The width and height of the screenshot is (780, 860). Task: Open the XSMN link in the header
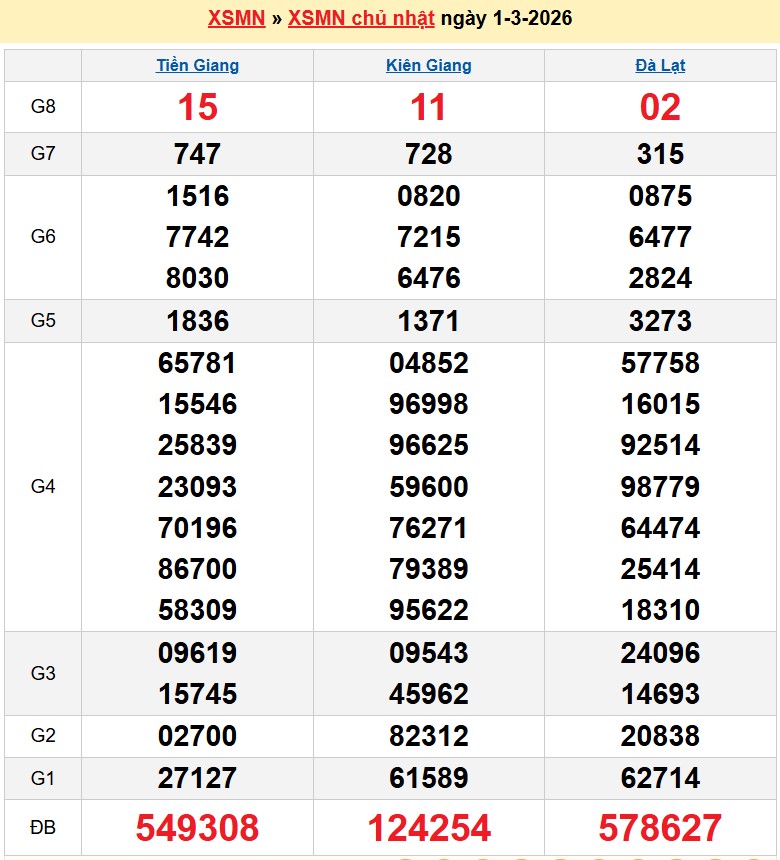tap(236, 19)
